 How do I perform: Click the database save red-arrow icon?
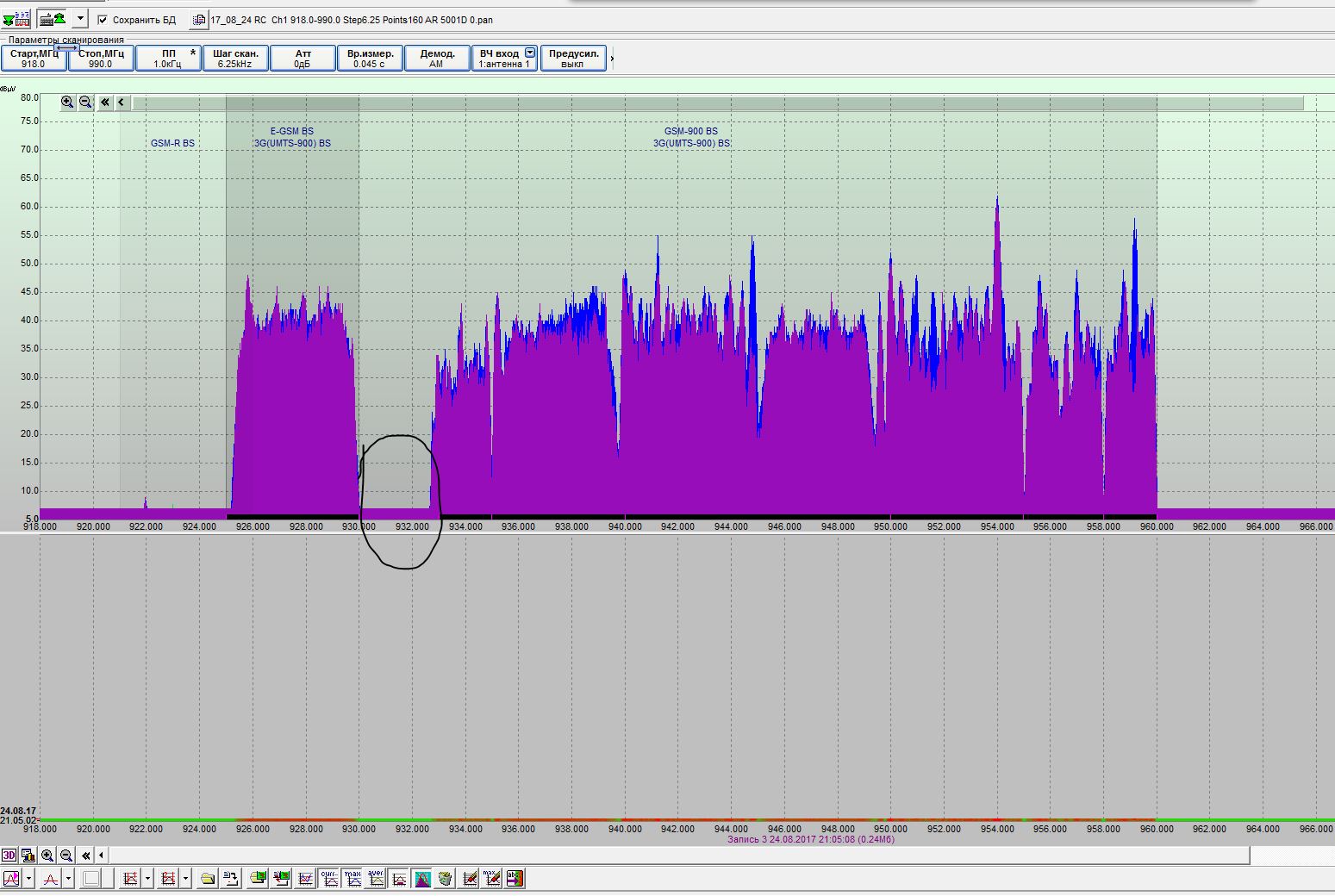[282, 879]
